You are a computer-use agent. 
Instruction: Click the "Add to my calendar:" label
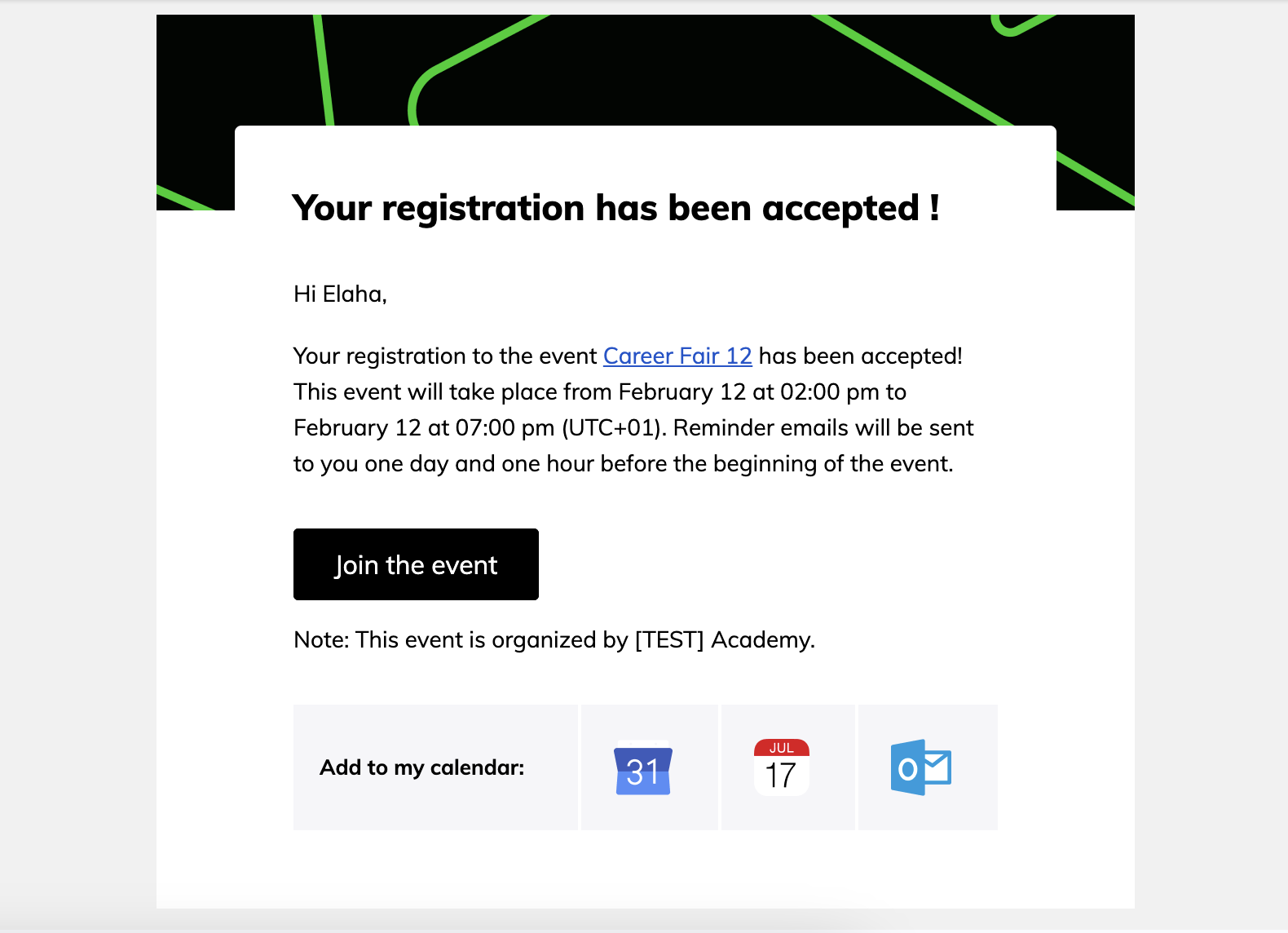422,767
